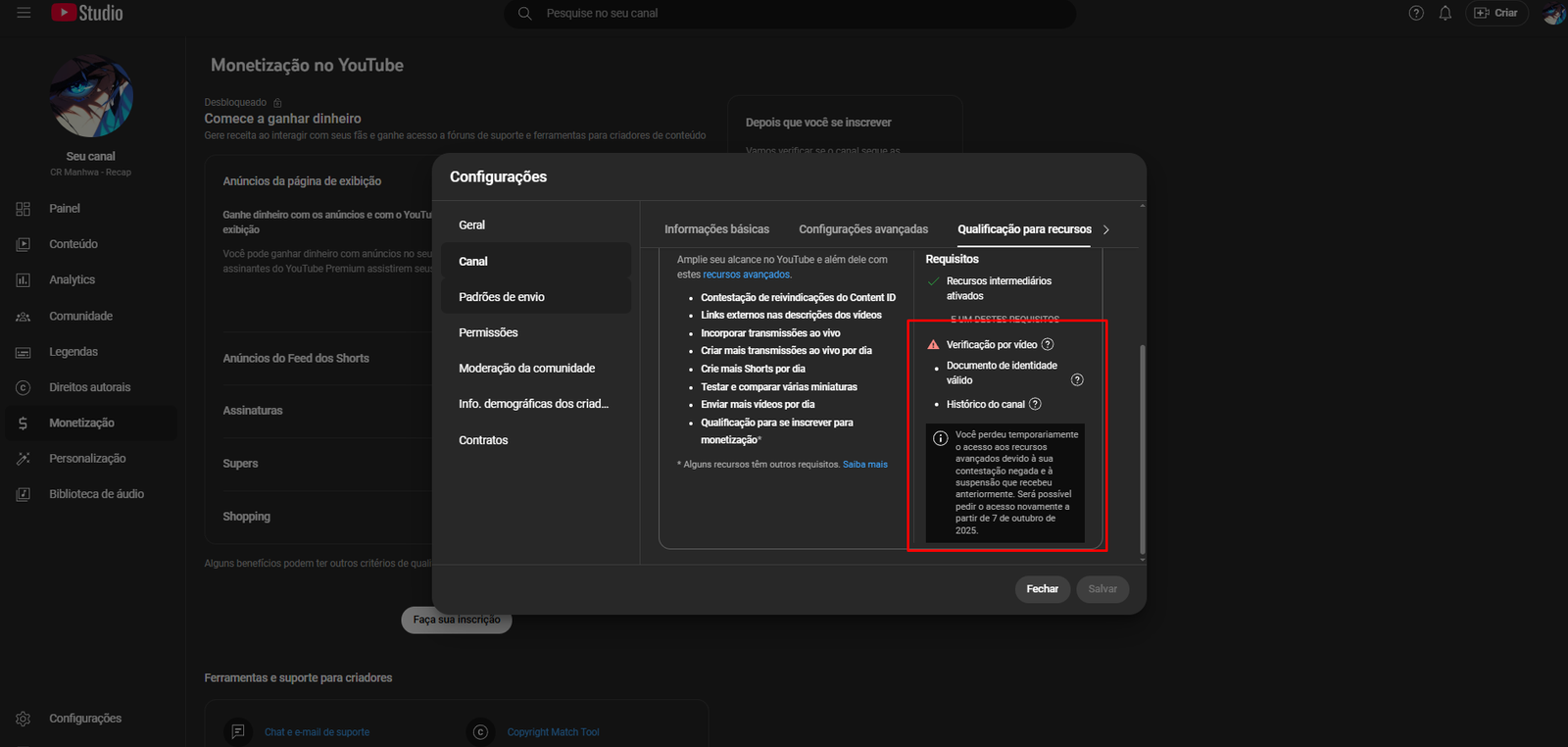Select Geral in the settings dialog
The height and width of the screenshot is (747, 1568).
pos(536,225)
